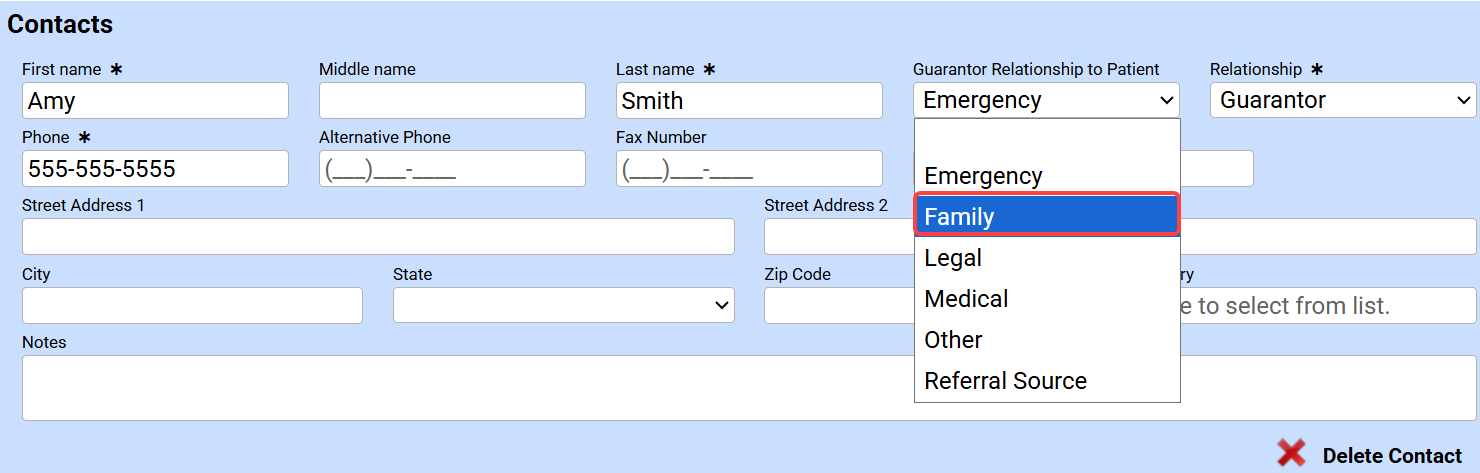Click the Last name field containing Smith

749,101
